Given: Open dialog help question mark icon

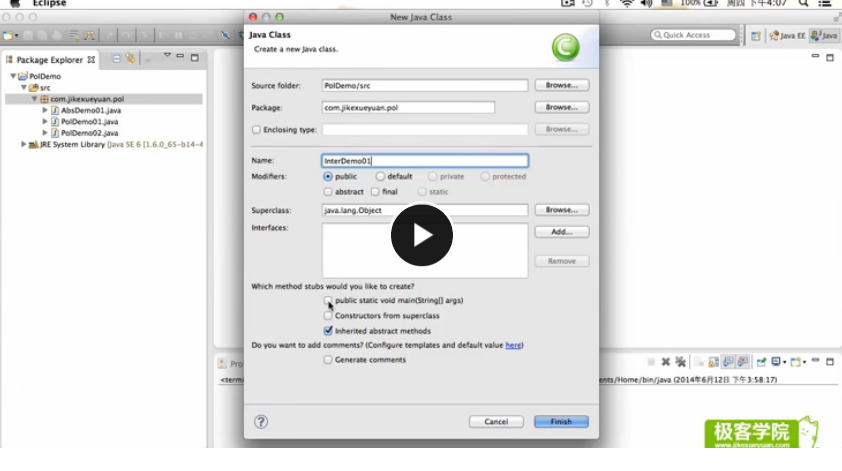Looking at the screenshot, I should pos(261,422).
